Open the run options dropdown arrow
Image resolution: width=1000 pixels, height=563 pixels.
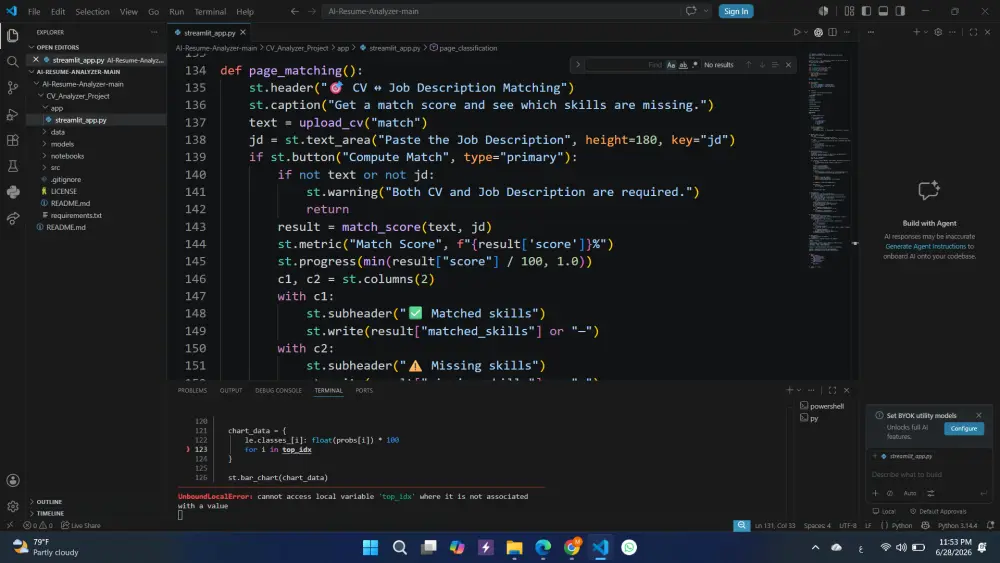806,32
